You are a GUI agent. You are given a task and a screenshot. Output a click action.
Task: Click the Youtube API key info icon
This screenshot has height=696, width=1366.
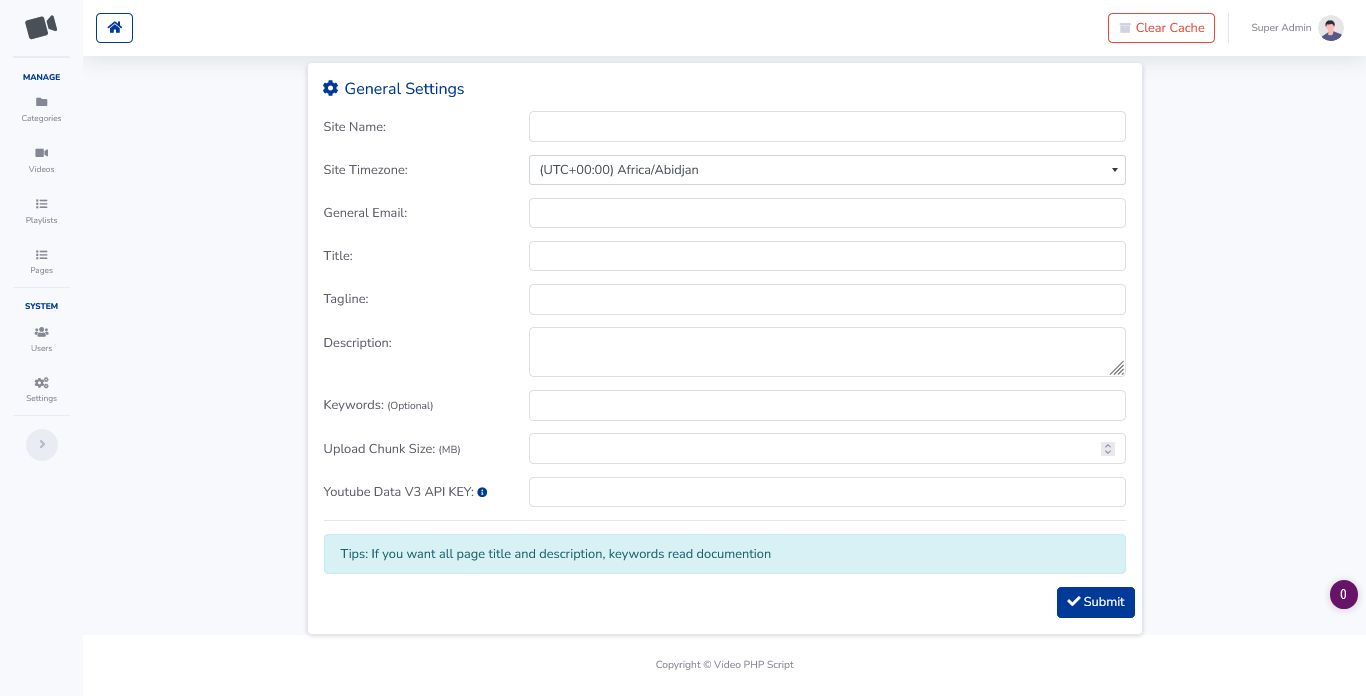point(482,492)
